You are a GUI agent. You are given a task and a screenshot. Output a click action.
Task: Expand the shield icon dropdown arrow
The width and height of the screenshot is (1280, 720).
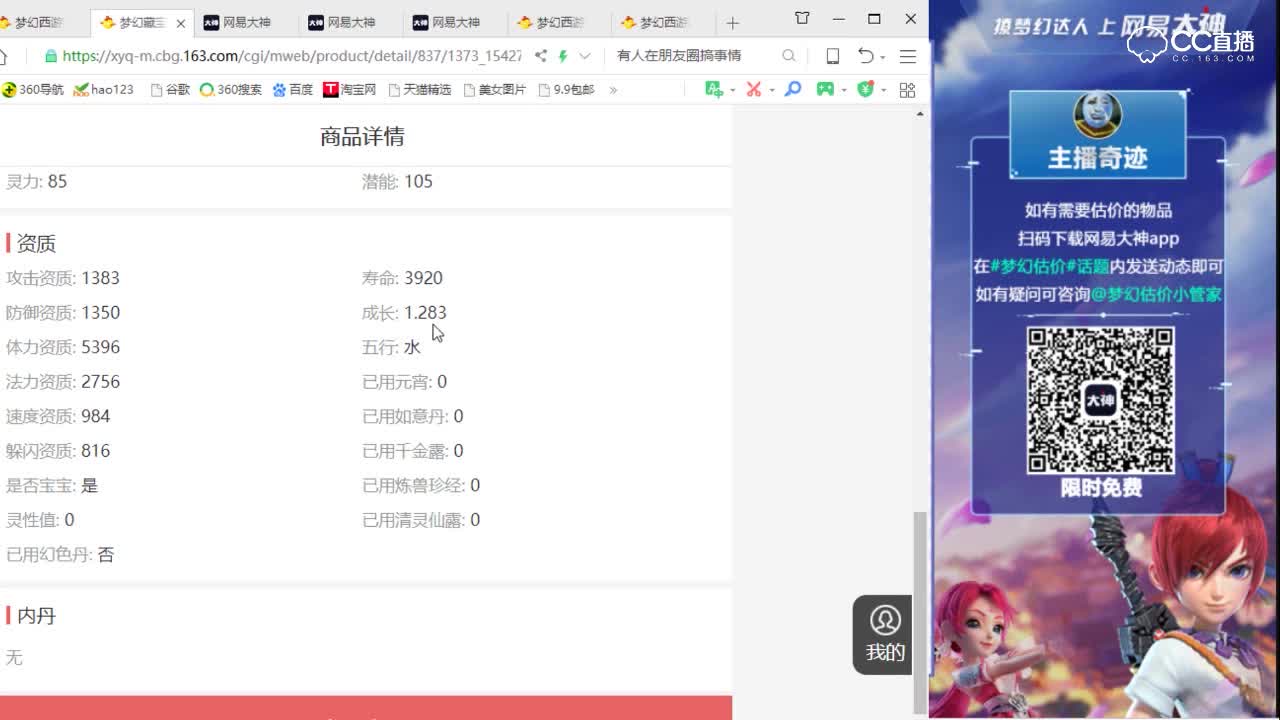[883, 91]
